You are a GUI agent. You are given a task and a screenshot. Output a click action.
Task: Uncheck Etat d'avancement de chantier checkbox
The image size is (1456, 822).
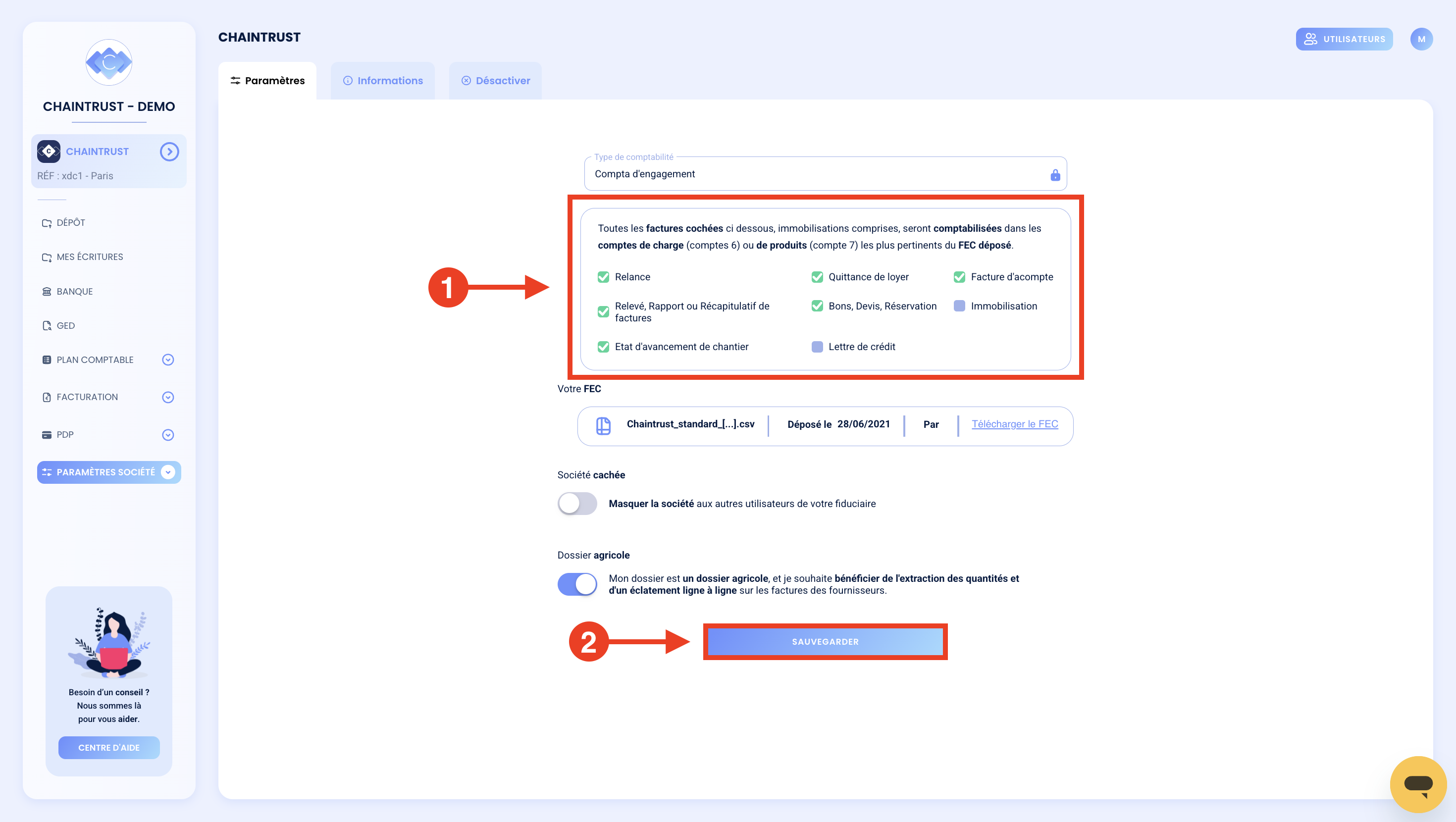(603, 347)
